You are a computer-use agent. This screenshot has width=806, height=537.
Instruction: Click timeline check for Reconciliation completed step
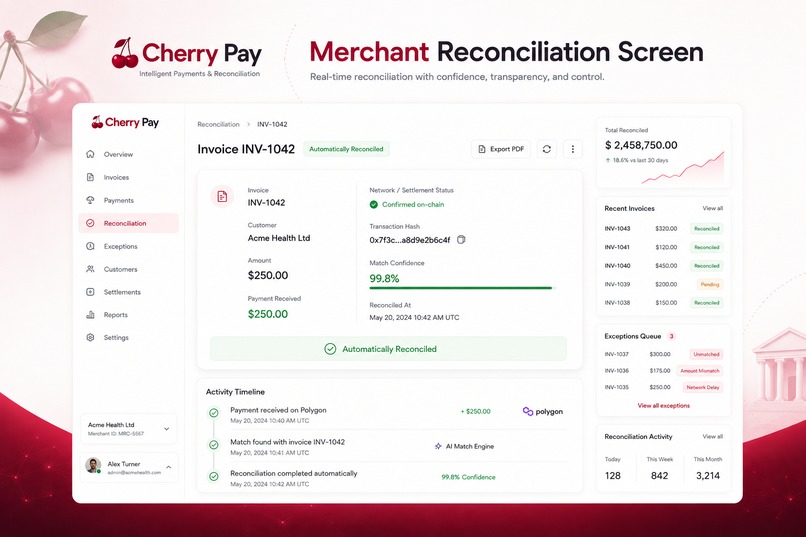pyautogui.click(x=214, y=477)
